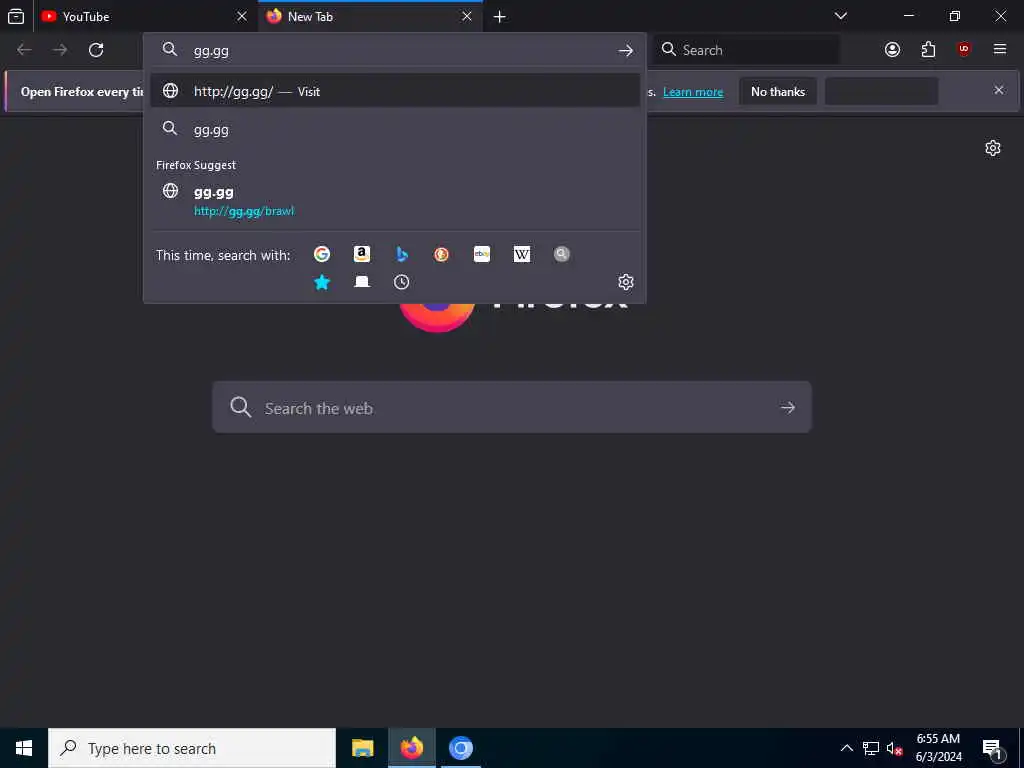Click the Search the web field

click(x=511, y=407)
